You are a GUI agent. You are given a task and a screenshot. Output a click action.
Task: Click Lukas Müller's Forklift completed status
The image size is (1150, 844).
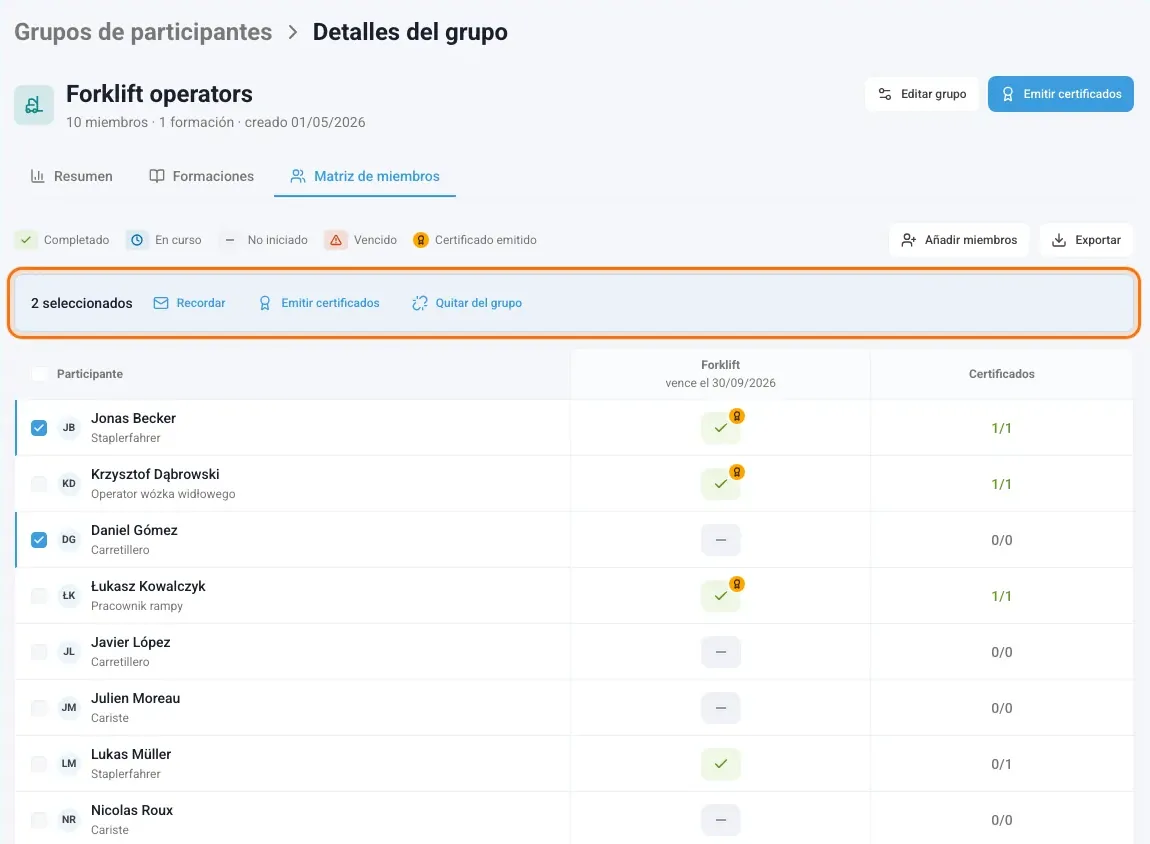tap(720, 764)
